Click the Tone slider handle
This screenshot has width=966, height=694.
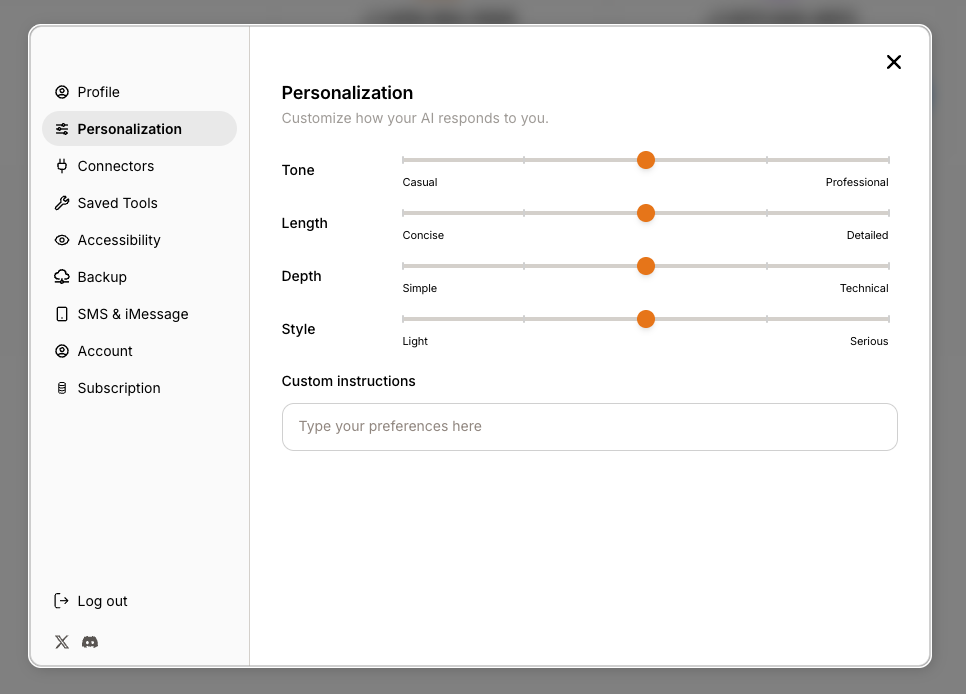(646, 160)
